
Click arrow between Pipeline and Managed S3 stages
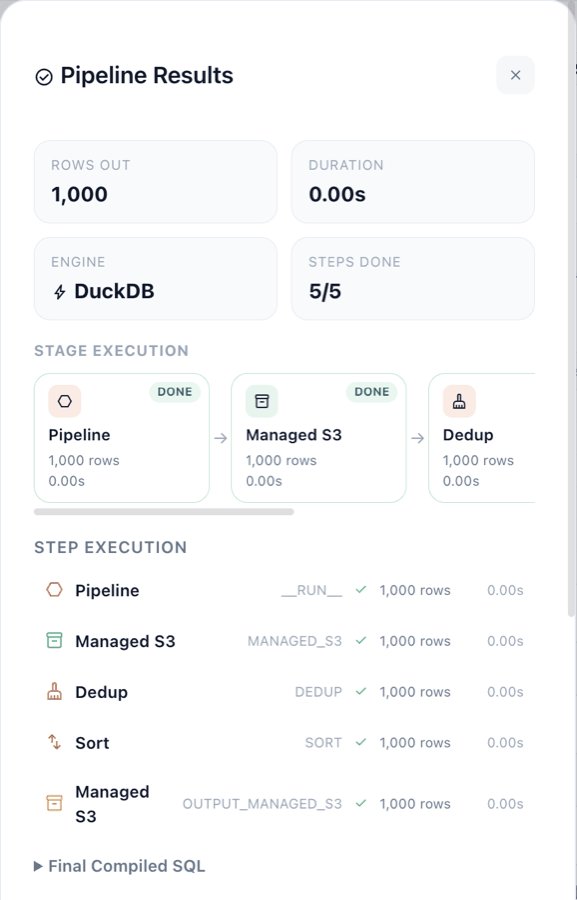(x=220, y=438)
